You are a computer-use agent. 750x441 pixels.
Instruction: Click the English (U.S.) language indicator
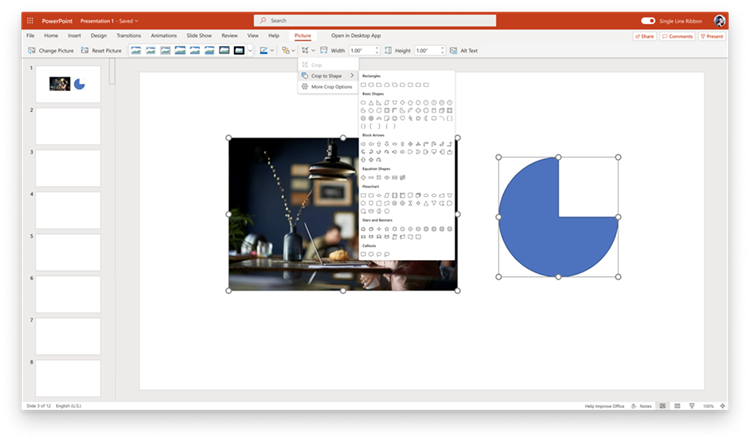[x=68, y=406]
